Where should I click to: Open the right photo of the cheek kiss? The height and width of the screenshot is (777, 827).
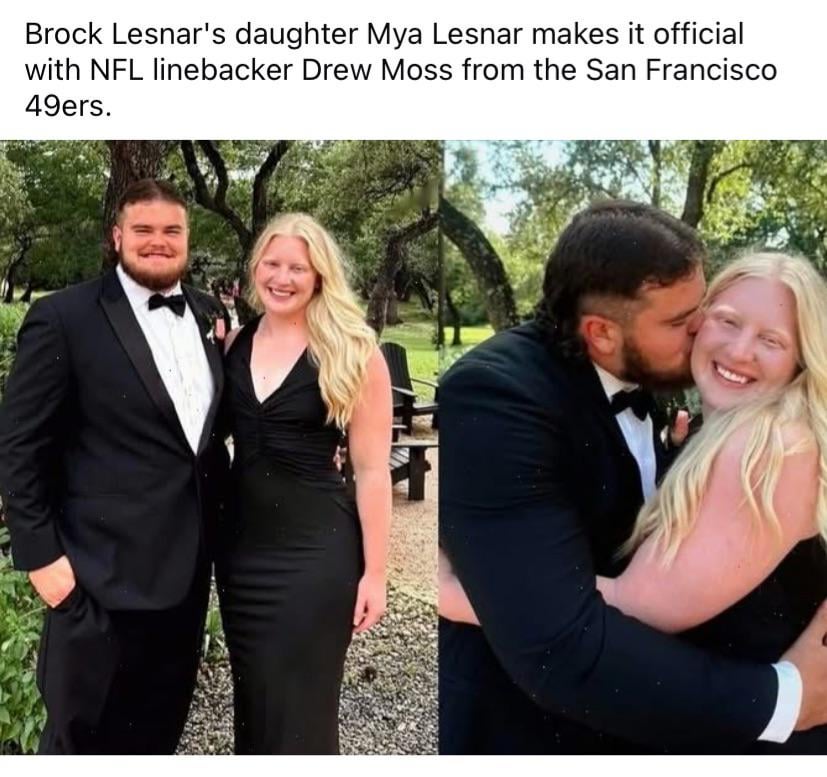tap(633, 447)
